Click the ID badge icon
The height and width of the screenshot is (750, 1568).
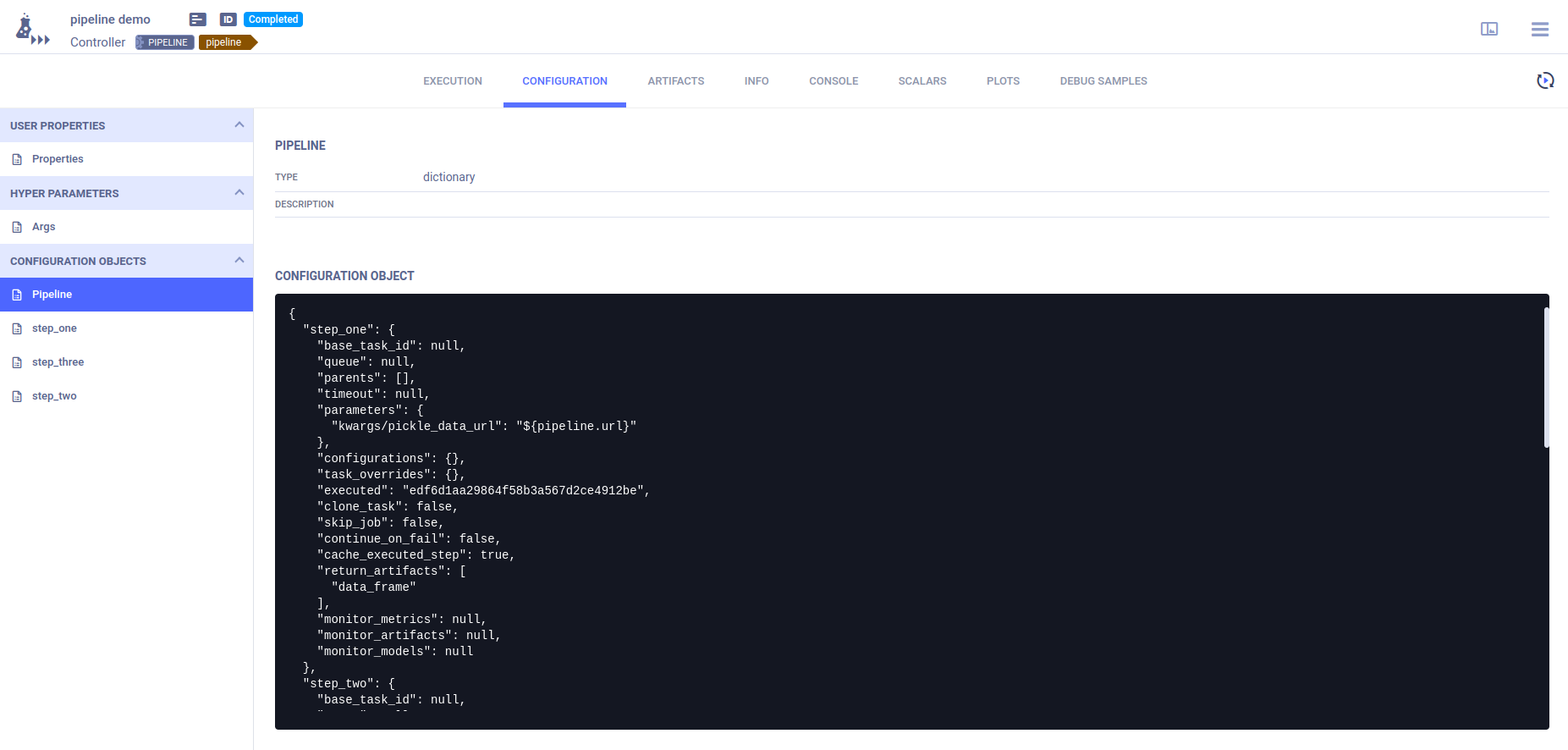tap(228, 19)
